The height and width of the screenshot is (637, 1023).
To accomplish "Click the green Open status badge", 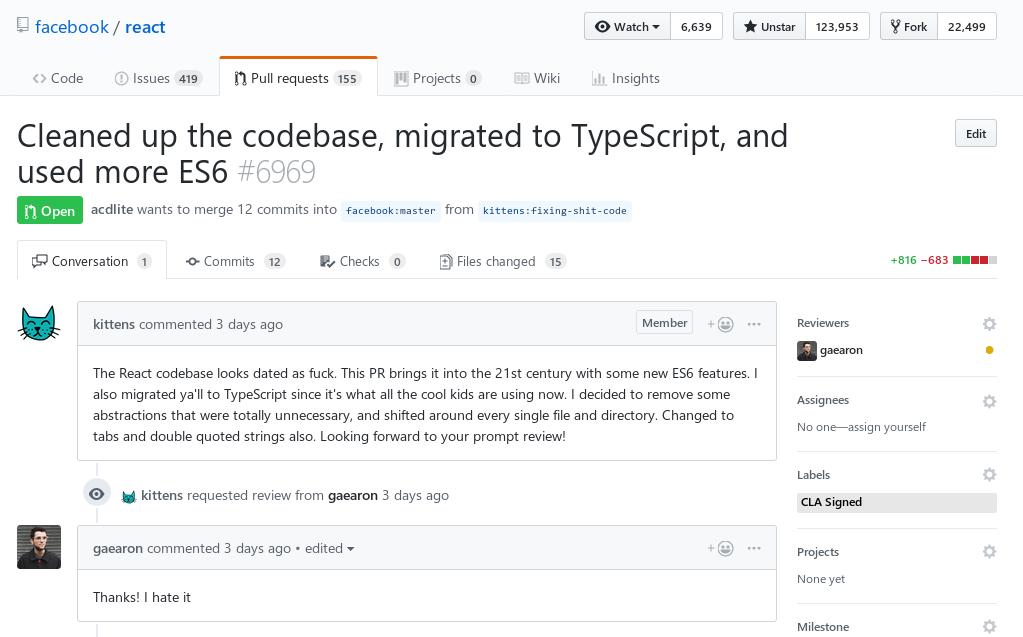I will [x=50, y=211].
